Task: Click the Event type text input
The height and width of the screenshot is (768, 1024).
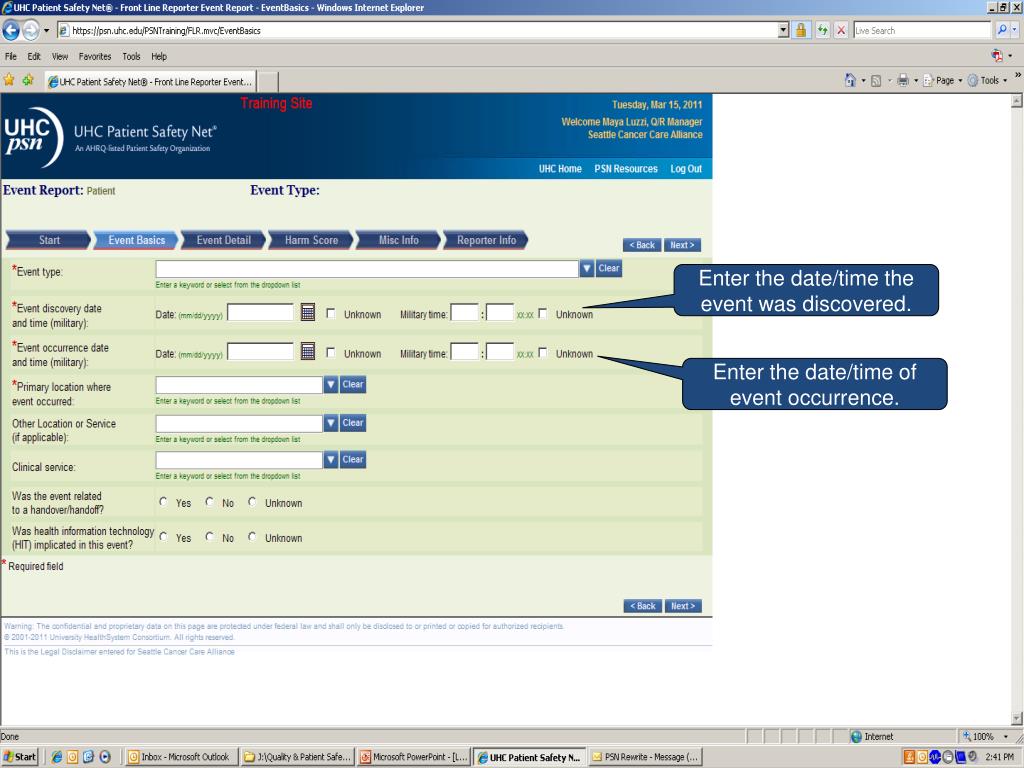Action: tap(367, 268)
